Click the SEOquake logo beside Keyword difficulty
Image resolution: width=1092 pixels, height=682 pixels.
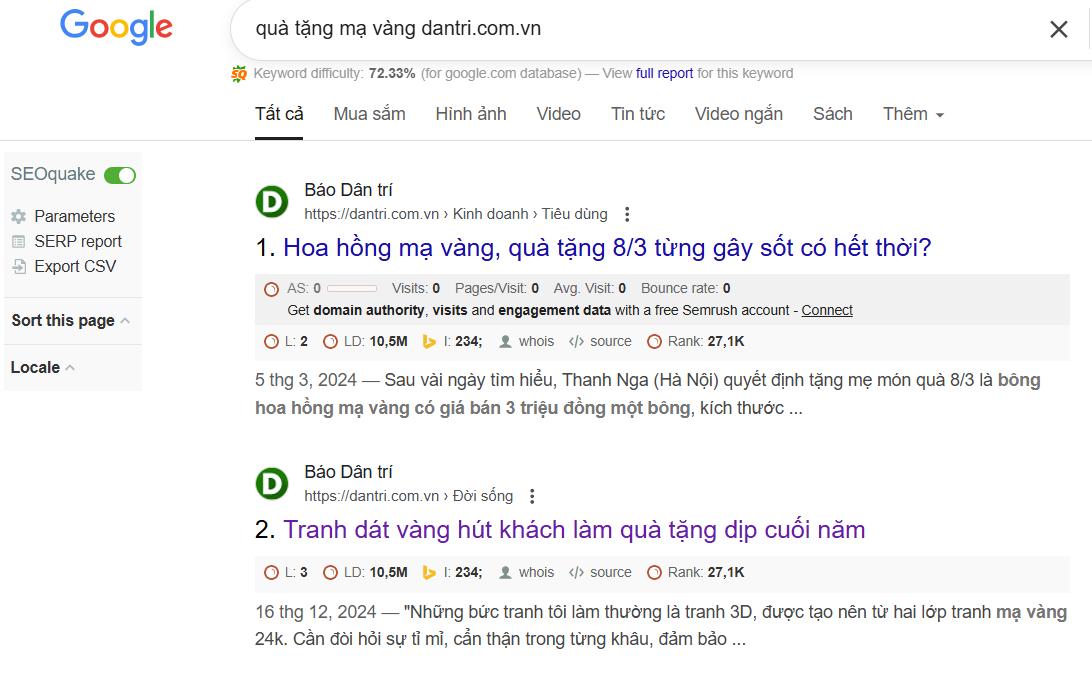tap(239, 73)
